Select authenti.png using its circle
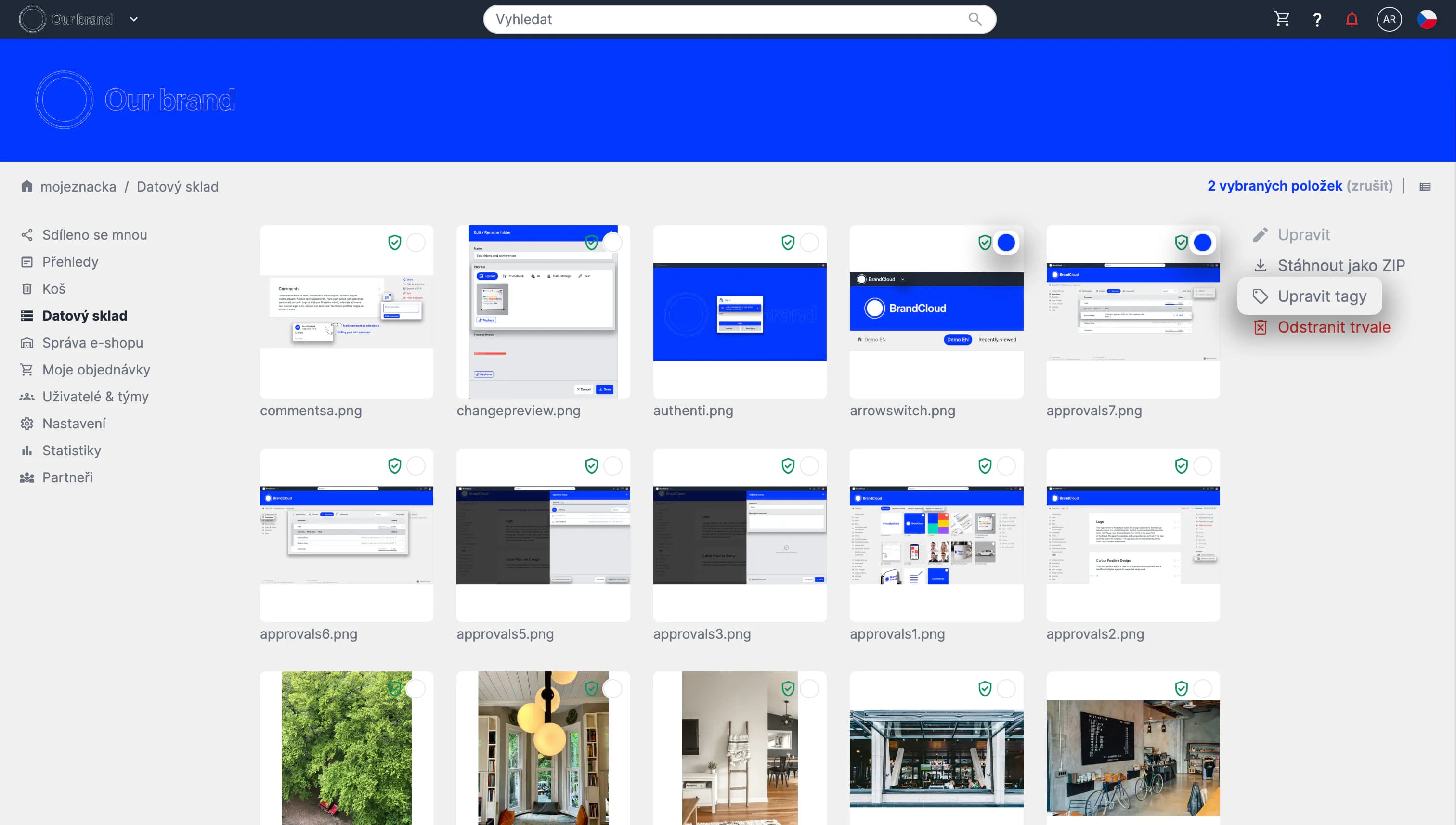This screenshot has height=825, width=1456. [x=809, y=243]
